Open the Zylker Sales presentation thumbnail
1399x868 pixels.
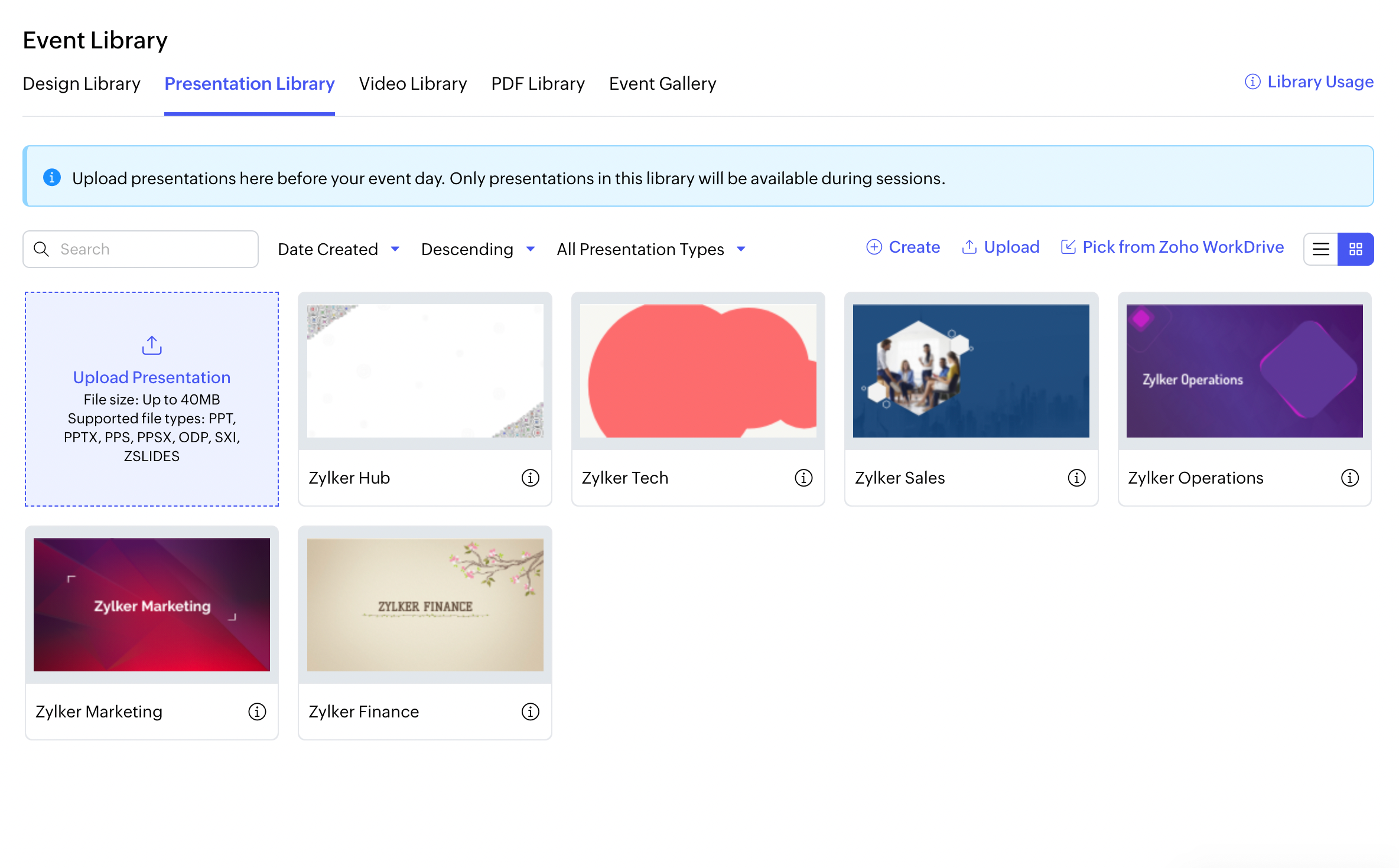971,371
